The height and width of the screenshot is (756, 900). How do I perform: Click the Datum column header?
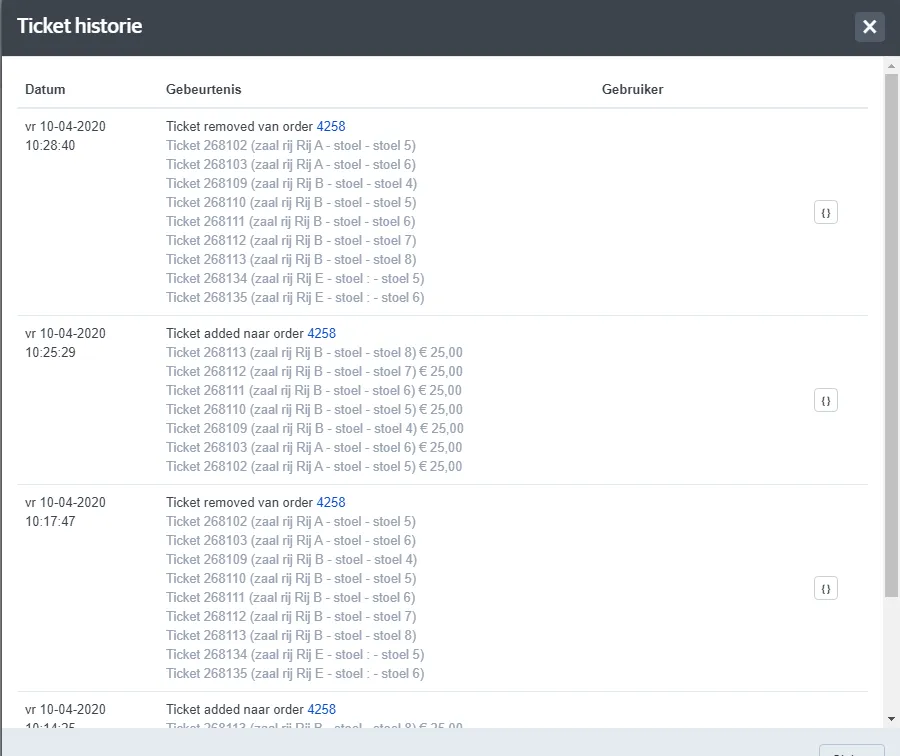(x=45, y=90)
